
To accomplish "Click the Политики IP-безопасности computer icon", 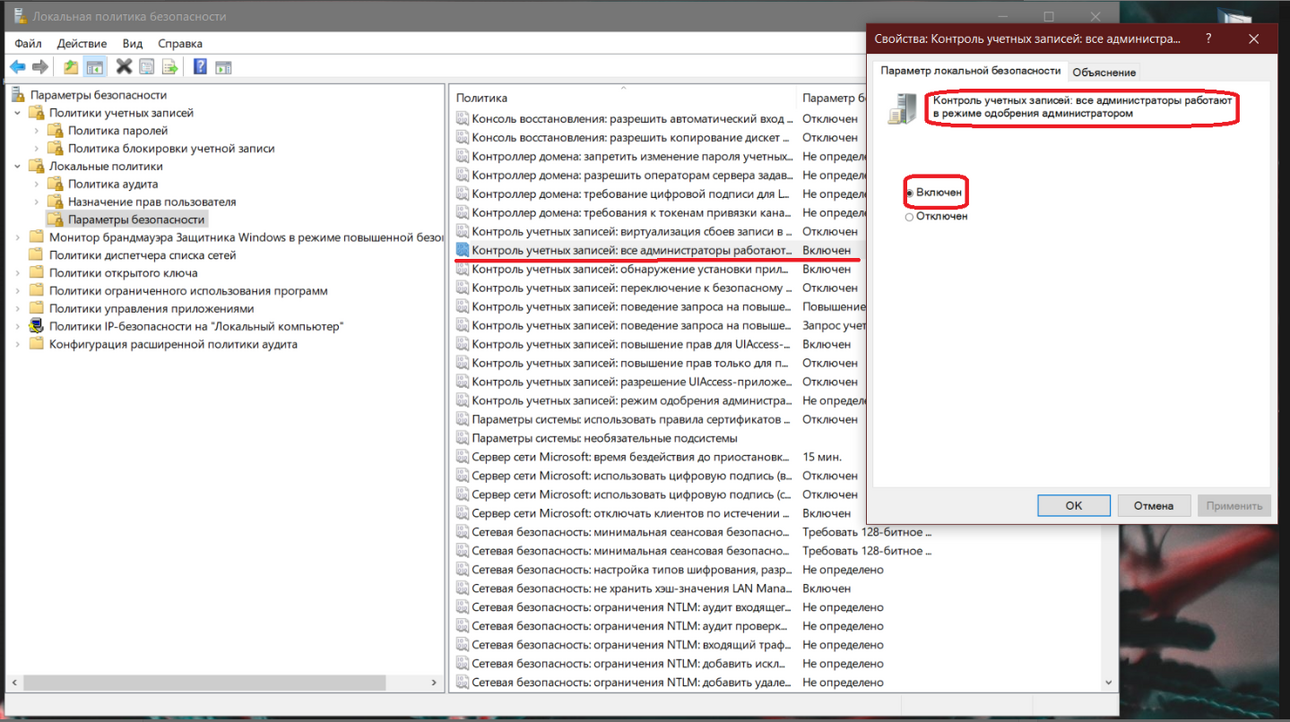I will [x=37, y=326].
